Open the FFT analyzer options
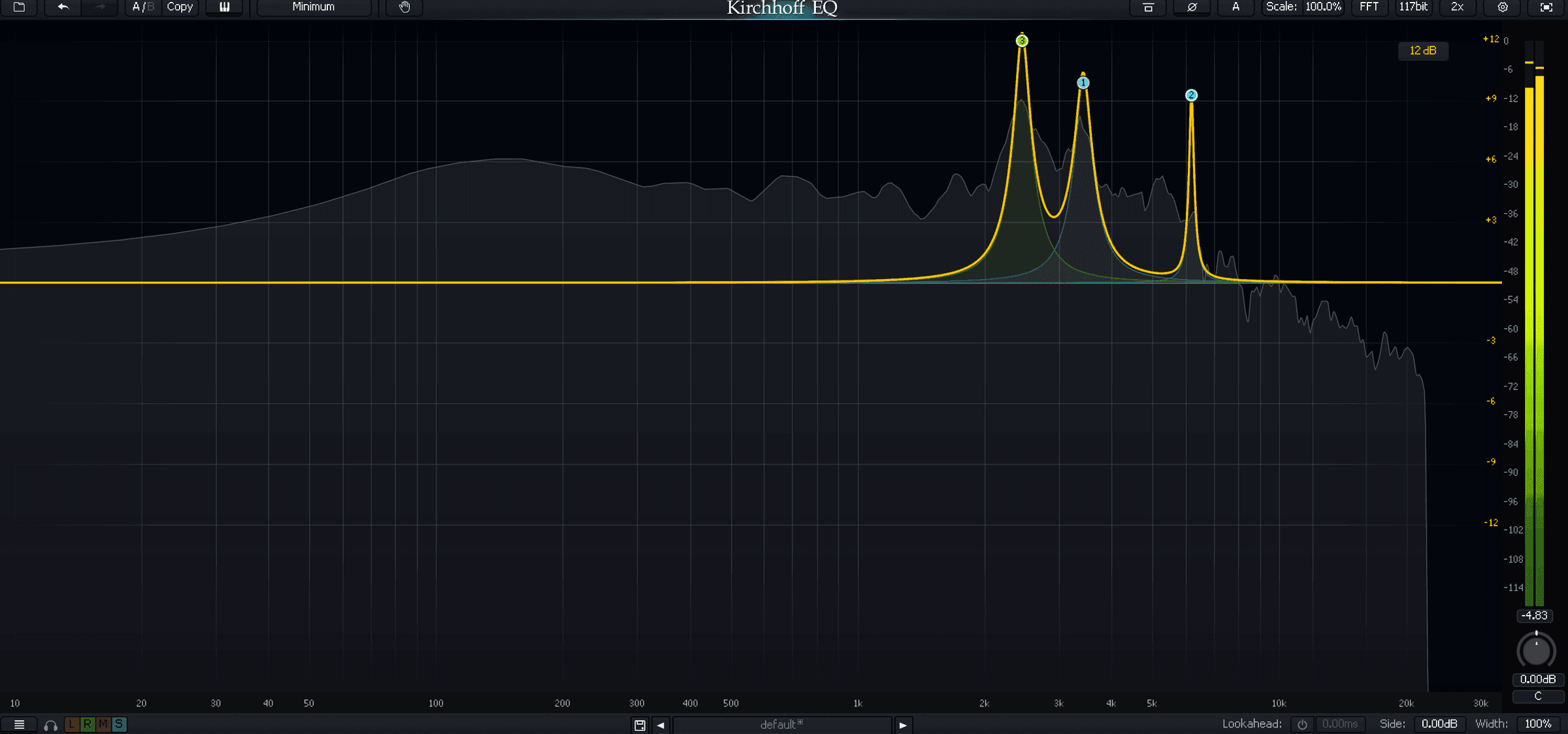This screenshot has height=734, width=1568. point(1369,7)
